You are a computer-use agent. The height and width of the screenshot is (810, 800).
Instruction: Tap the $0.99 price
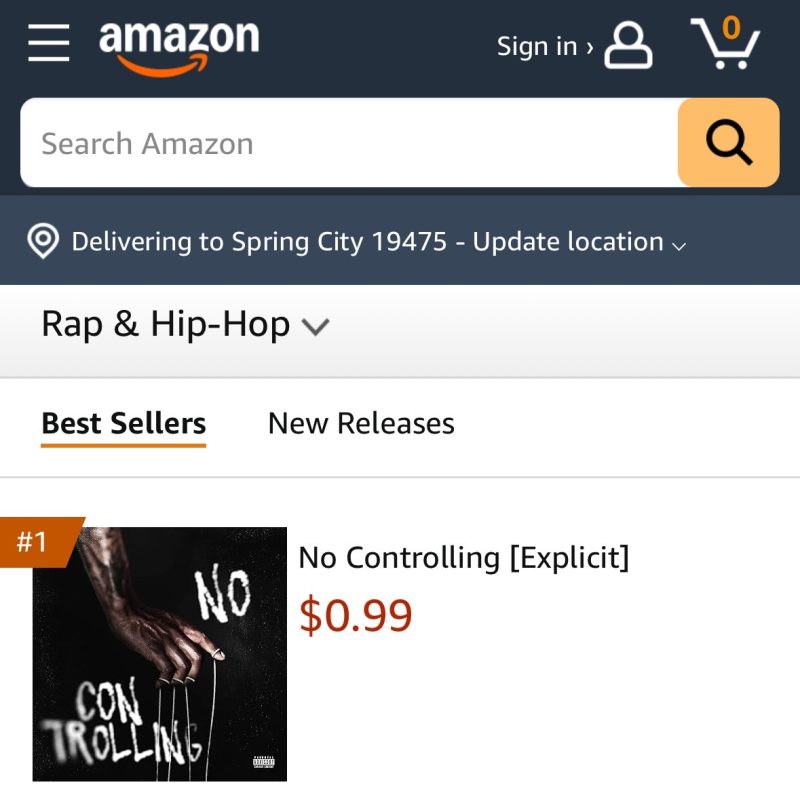(355, 615)
